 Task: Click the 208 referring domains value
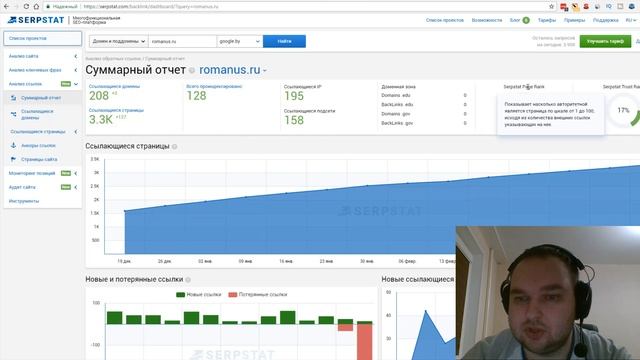click(99, 96)
